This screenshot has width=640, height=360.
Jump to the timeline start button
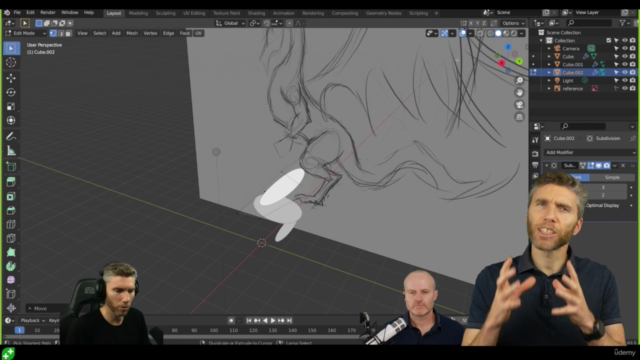249,320
